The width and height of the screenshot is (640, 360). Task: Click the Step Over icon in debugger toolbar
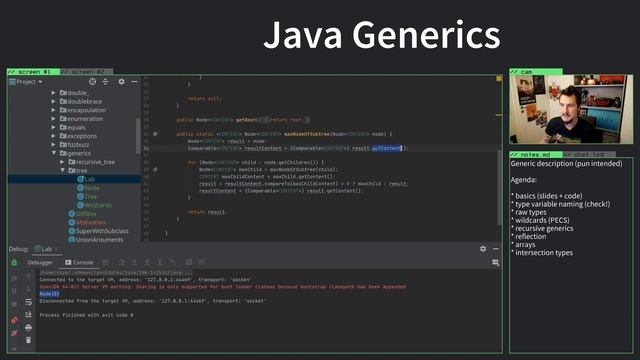tap(121, 262)
